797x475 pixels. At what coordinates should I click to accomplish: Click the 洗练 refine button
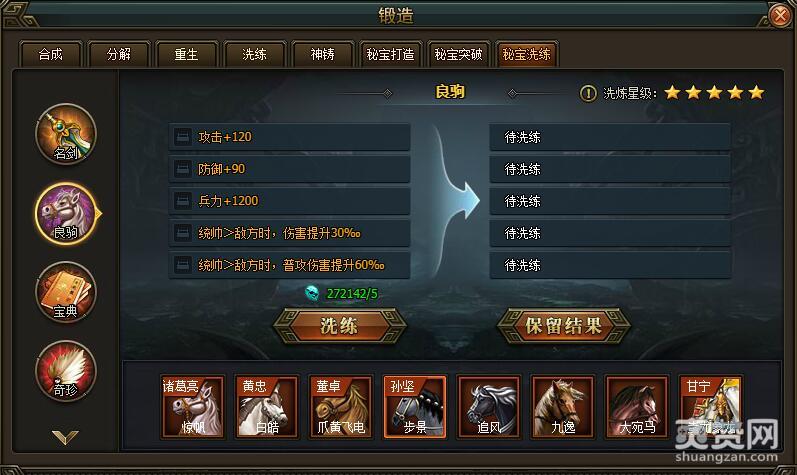pos(340,325)
